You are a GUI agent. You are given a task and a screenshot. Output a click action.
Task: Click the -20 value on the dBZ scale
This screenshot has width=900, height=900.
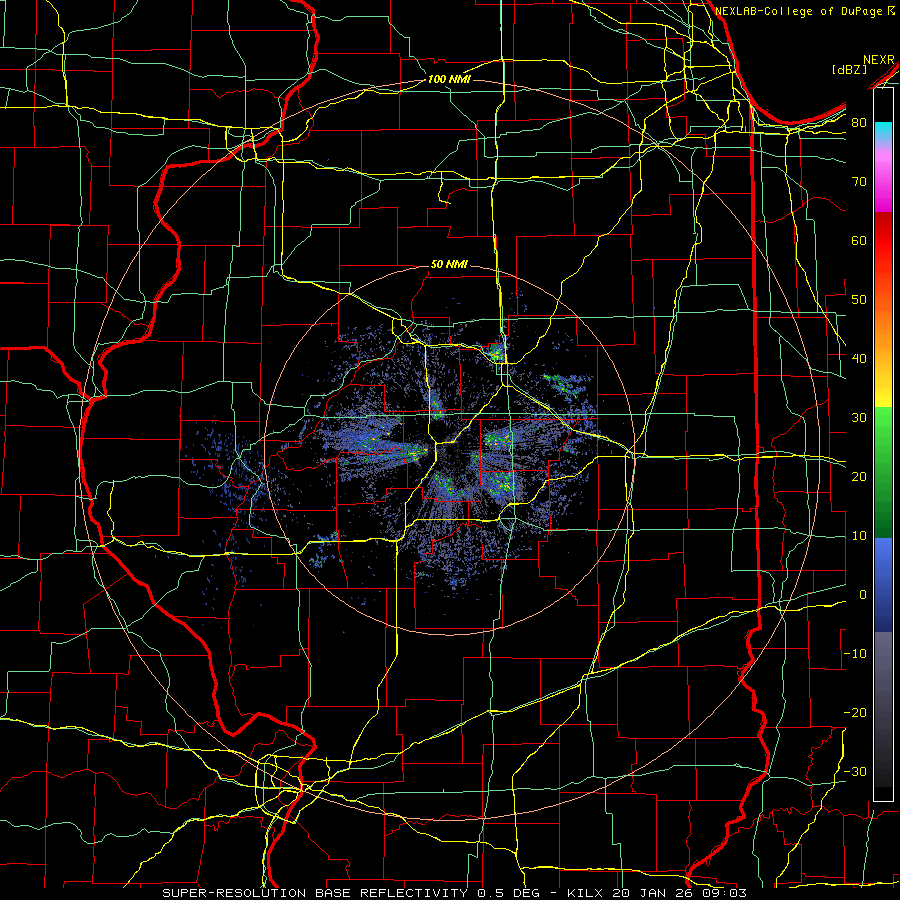tap(855, 713)
